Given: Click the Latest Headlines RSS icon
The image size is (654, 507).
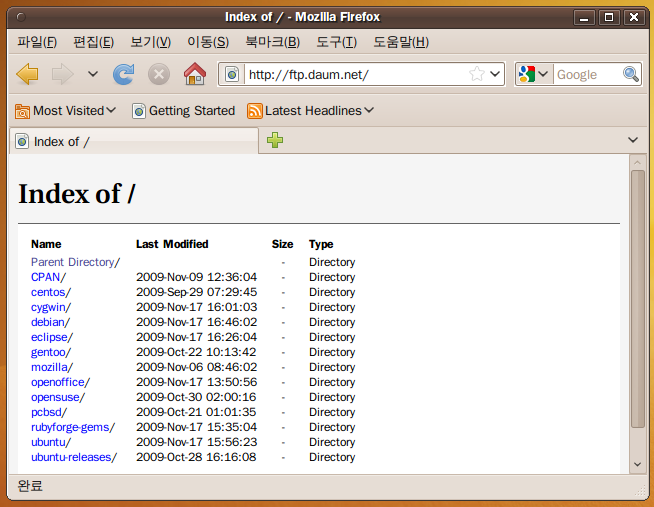Looking at the screenshot, I should tap(254, 111).
